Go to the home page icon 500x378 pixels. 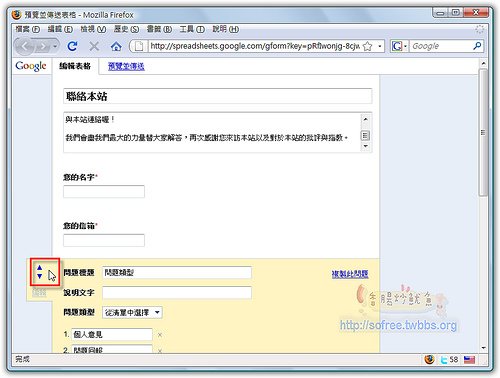[x=116, y=46]
